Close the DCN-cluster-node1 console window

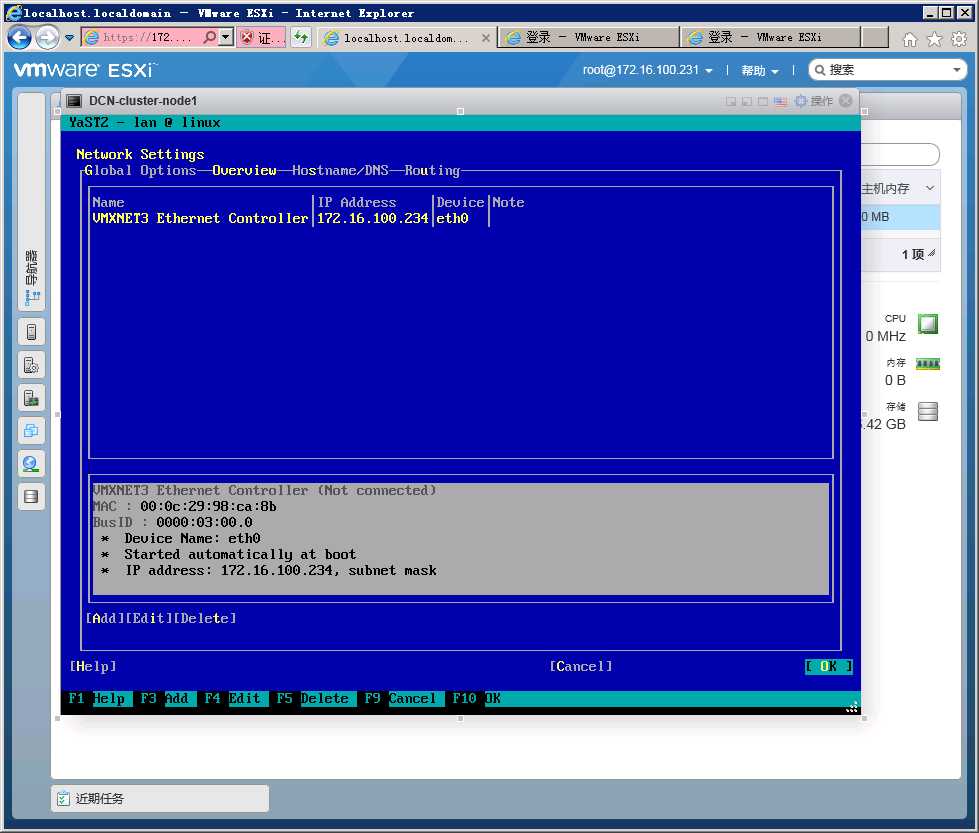846,101
